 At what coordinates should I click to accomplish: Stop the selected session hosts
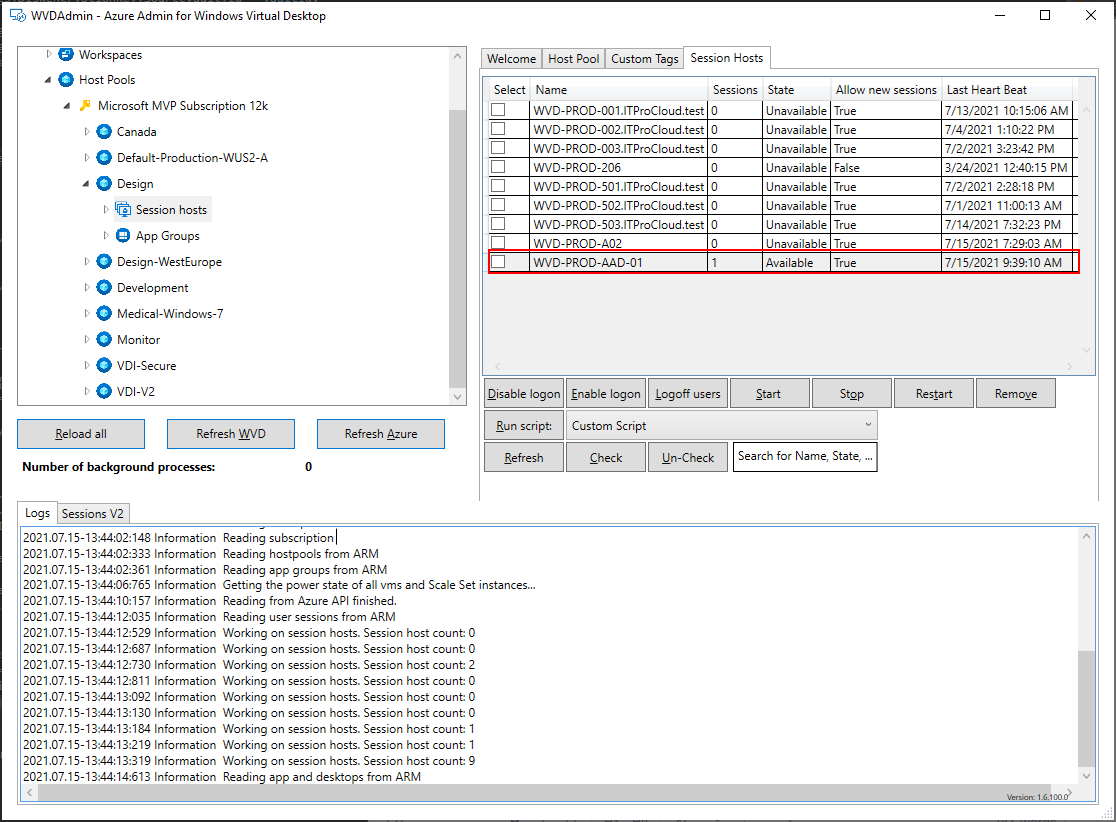[x=851, y=394]
